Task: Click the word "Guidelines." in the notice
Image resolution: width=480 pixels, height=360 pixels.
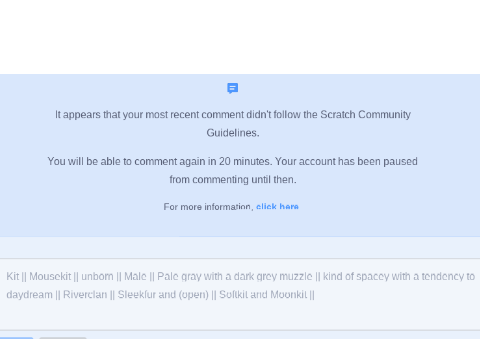Action: [x=233, y=133]
